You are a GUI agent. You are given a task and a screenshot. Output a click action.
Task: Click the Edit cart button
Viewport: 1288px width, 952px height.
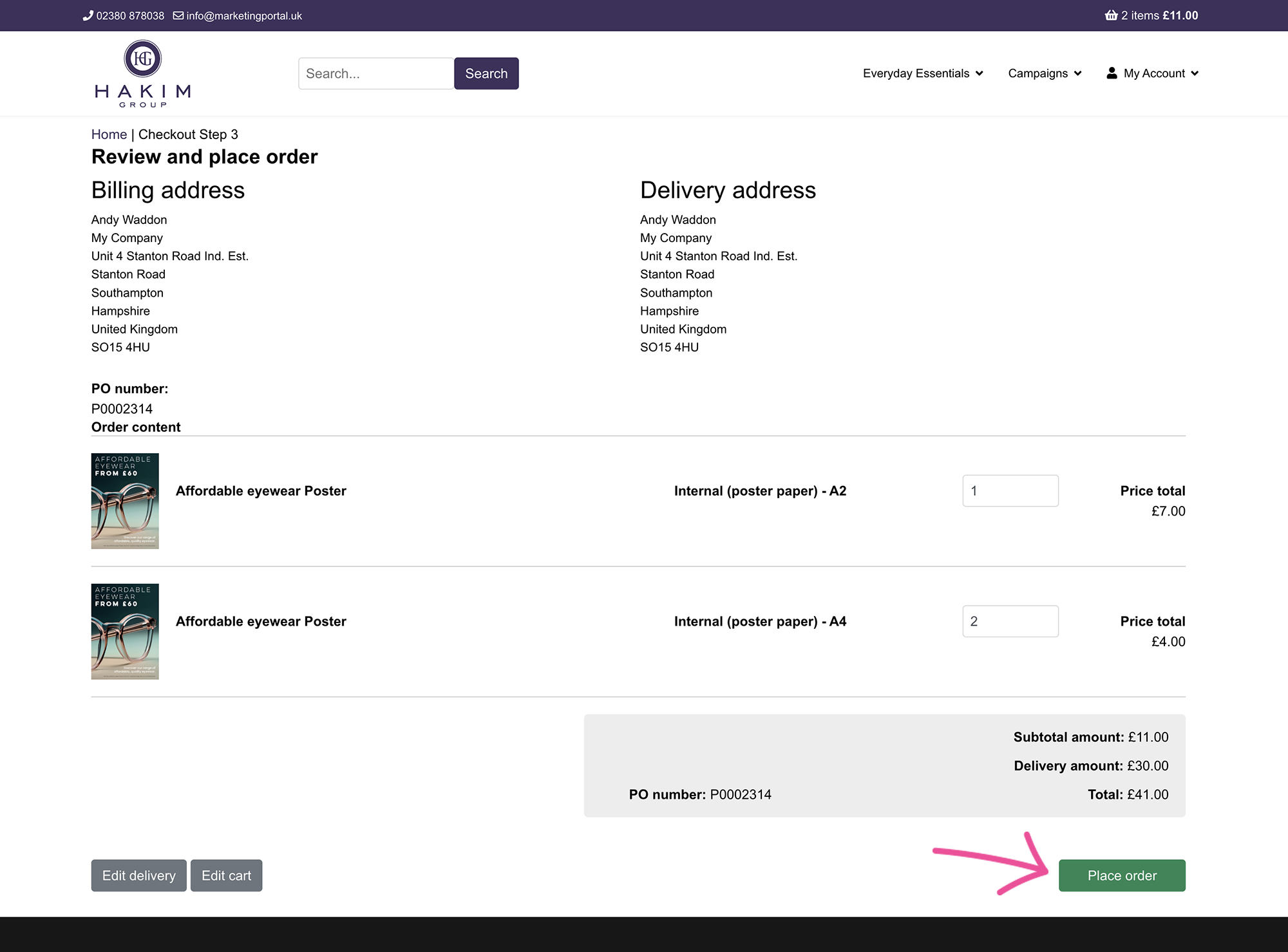(226, 875)
